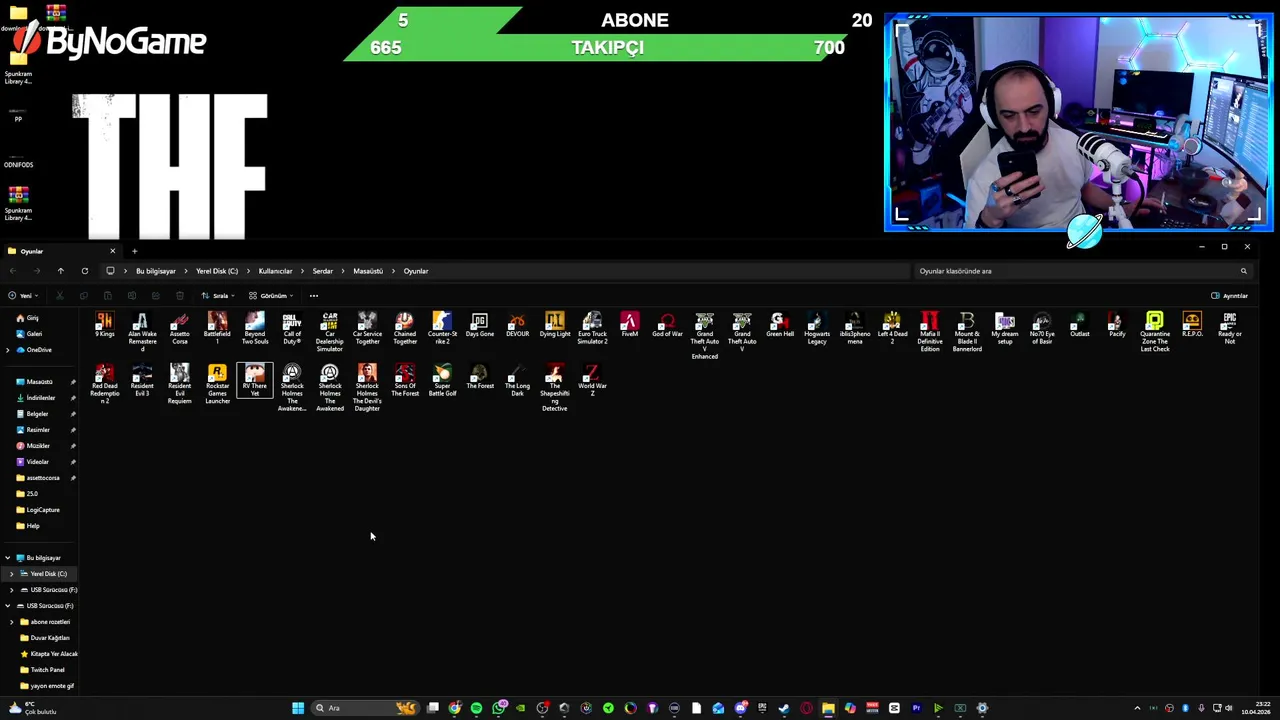Screen dimensions: 1280x720
Task: Expand the abone rozetleri folder node
Action: [x=11, y=622]
